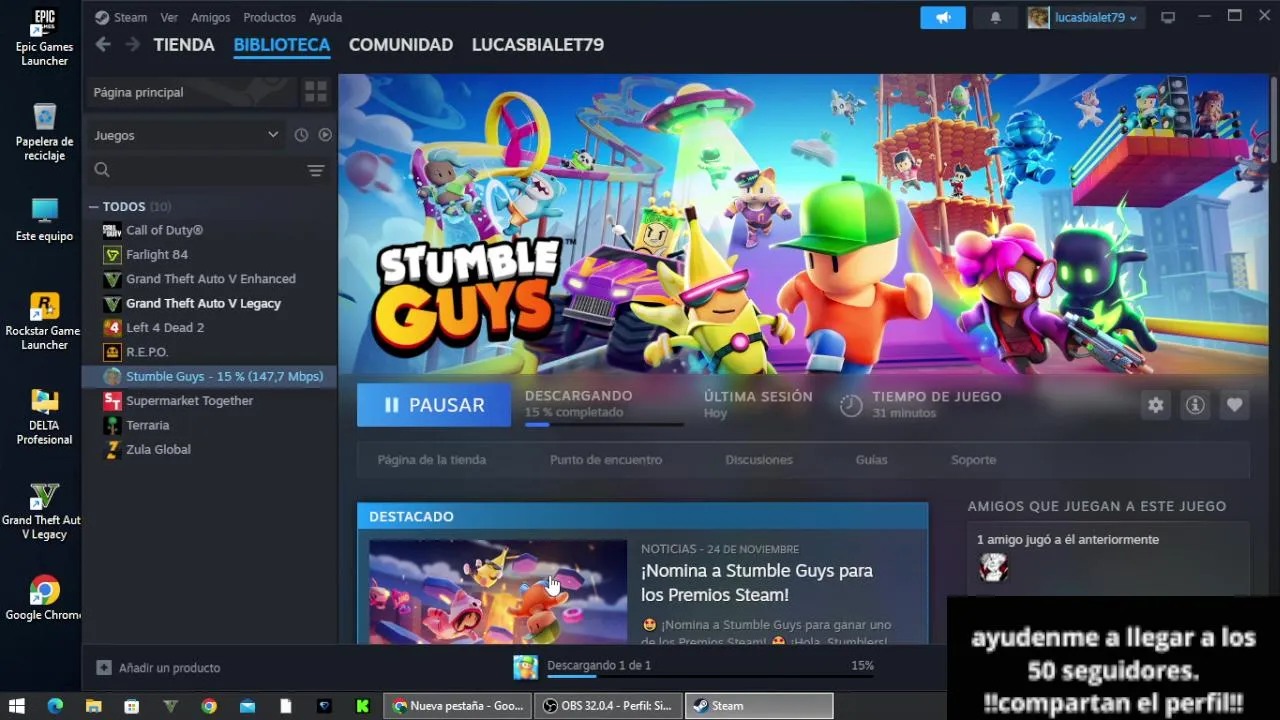Open Guías link

click(x=872, y=460)
